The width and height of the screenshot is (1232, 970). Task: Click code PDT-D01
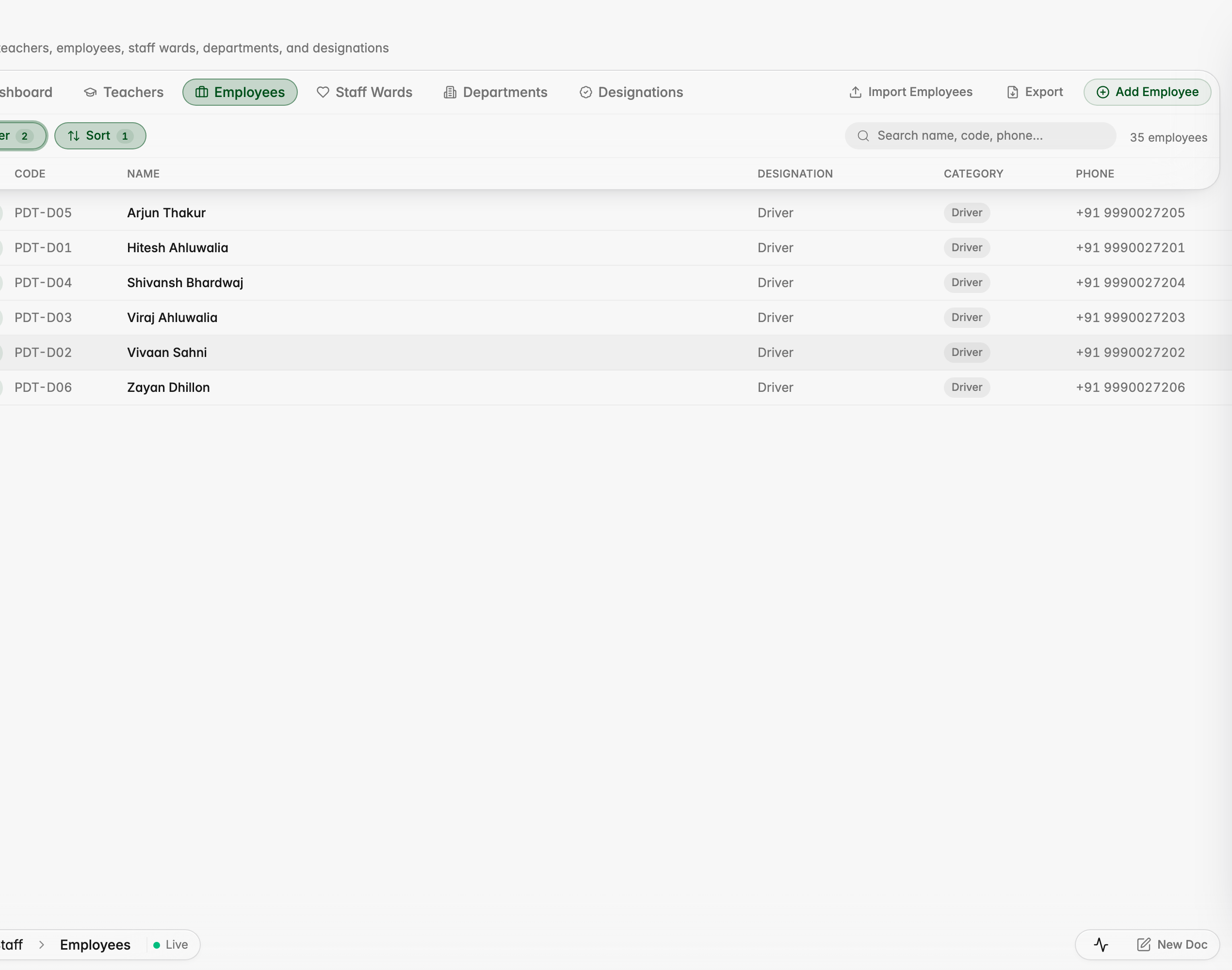point(43,248)
